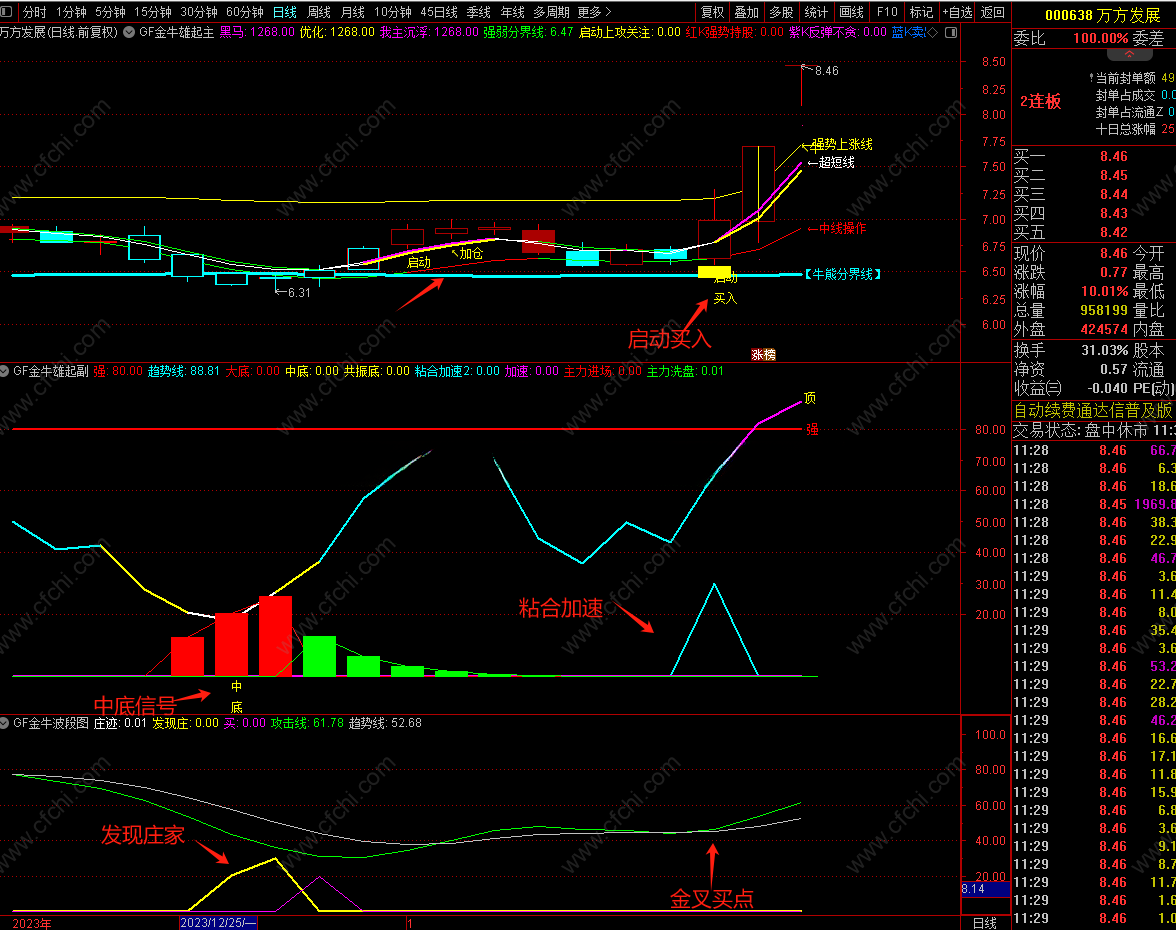Click the 净资 0.57 value
1176x930 pixels.
point(1114,369)
